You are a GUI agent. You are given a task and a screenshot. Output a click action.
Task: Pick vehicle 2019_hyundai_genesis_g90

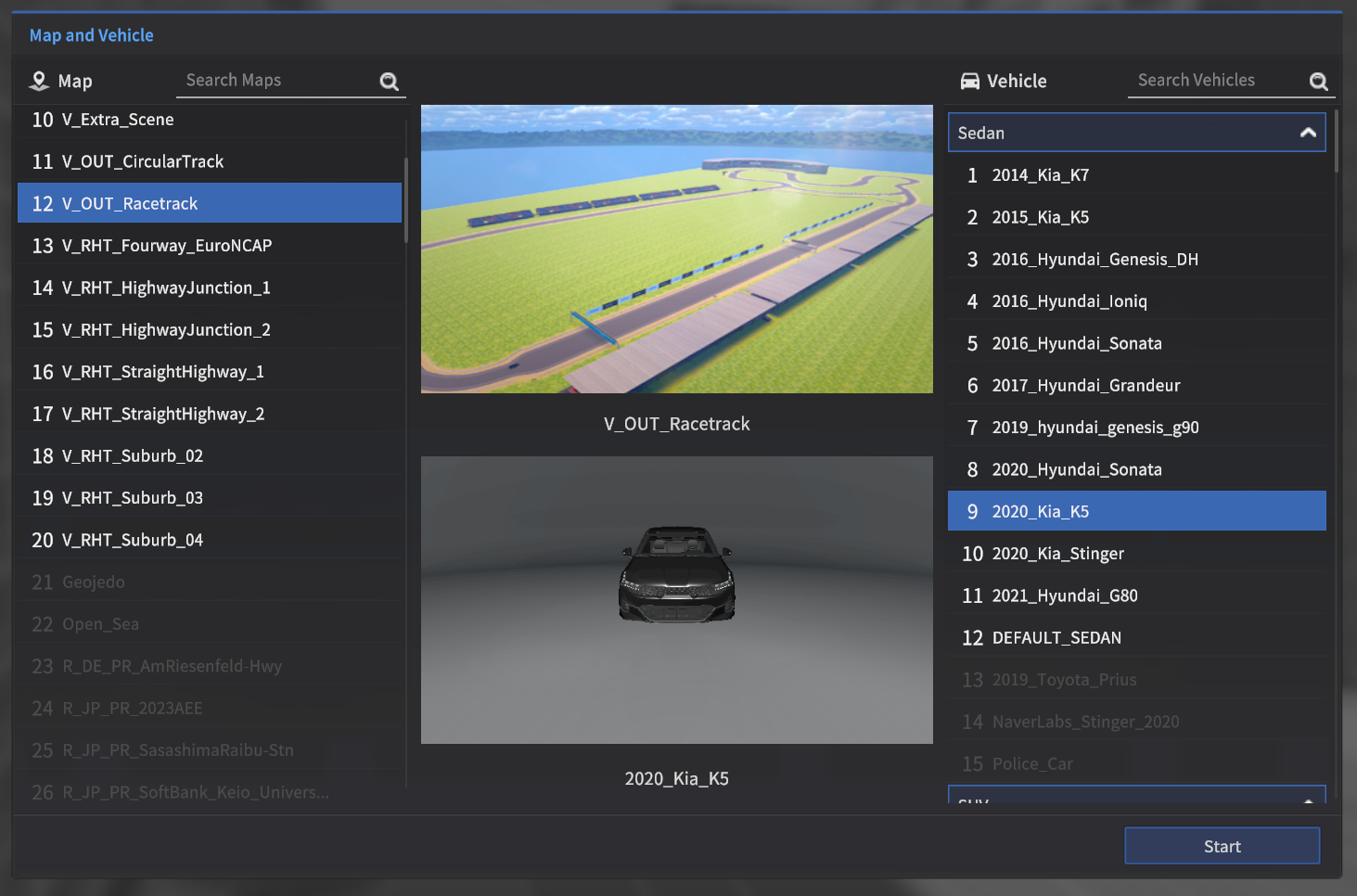1136,428
